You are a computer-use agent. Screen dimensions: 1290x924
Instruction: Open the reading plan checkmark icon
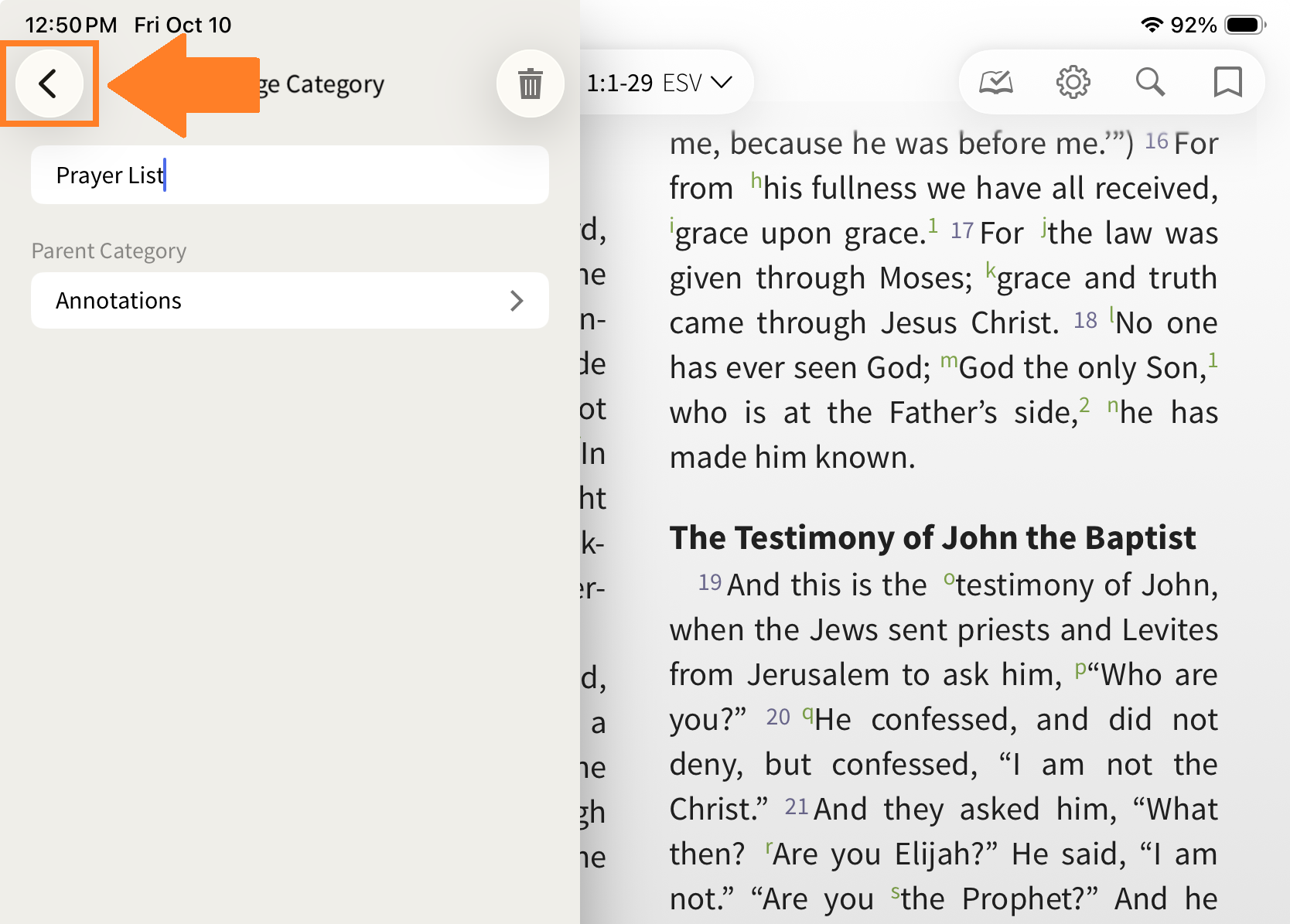coord(996,82)
